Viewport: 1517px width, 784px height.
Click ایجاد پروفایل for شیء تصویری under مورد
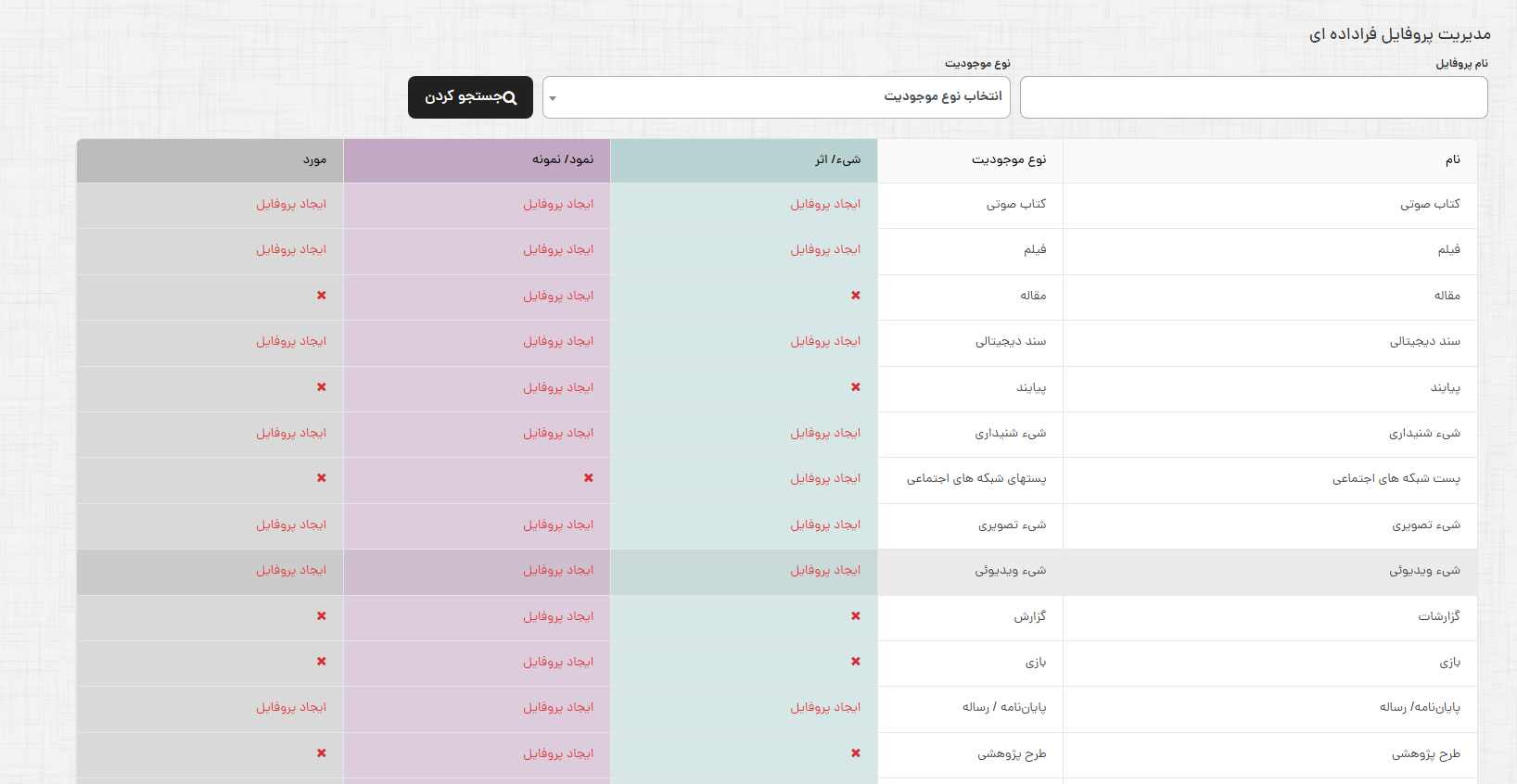[x=291, y=525]
